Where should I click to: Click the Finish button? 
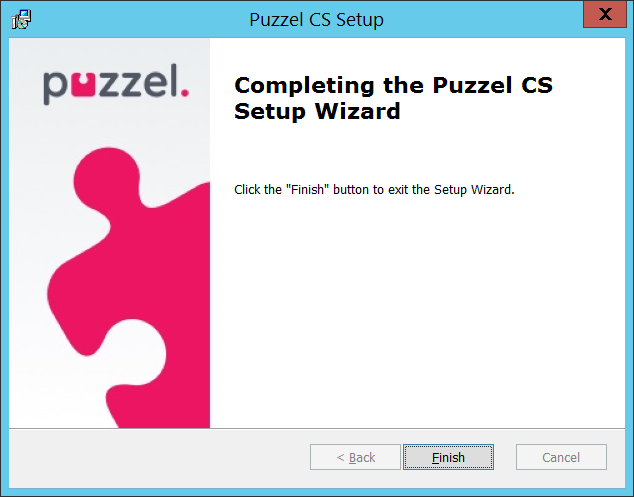point(448,457)
